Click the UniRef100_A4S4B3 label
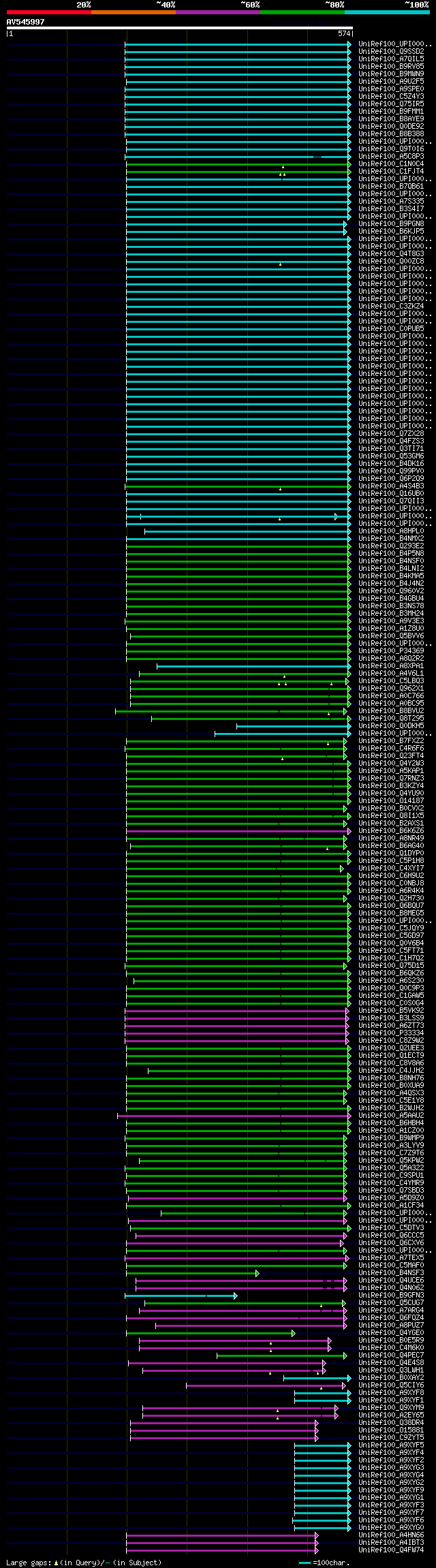Viewport: 436px width, 1568px height. 391,486
